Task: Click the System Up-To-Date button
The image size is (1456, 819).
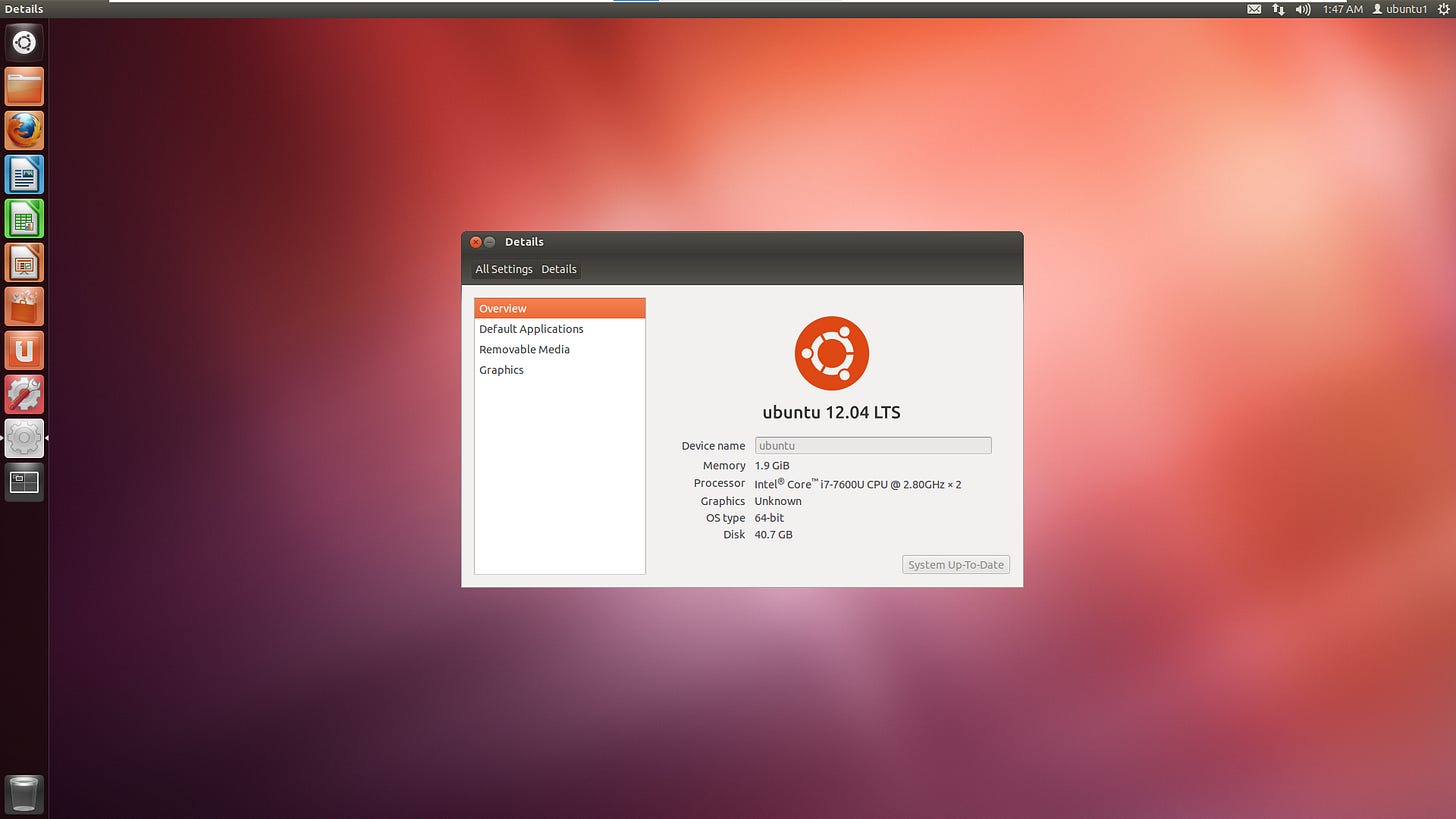Action: coord(955,564)
